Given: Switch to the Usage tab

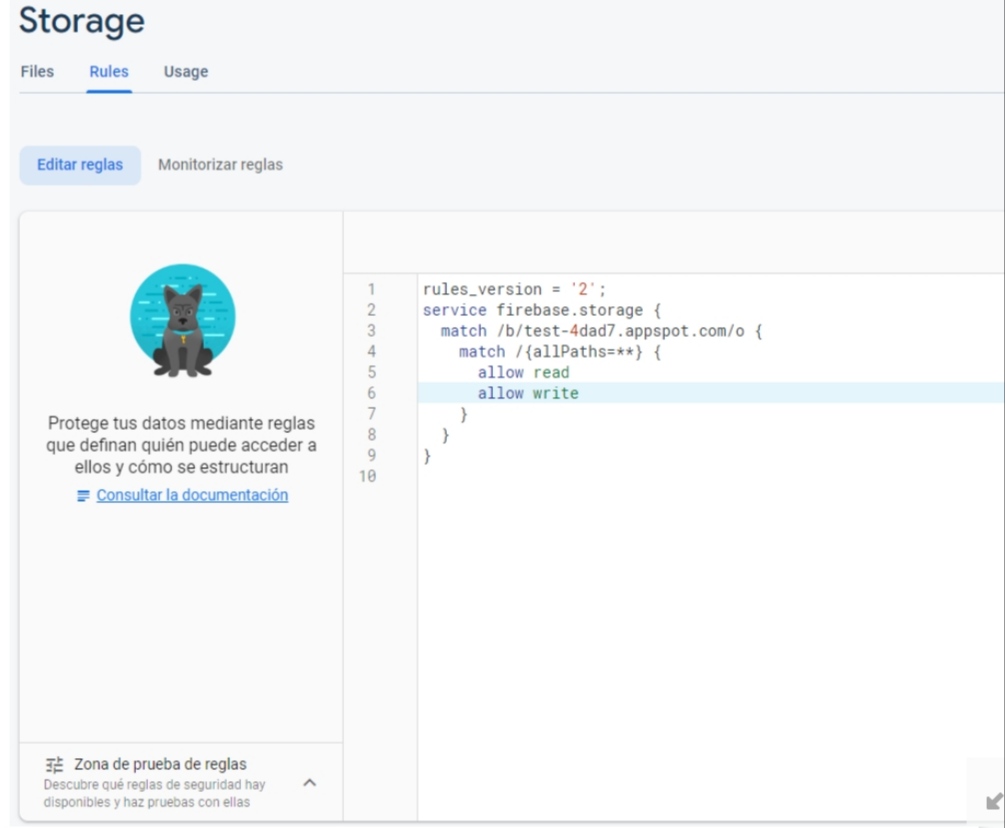Looking at the screenshot, I should pos(186,72).
